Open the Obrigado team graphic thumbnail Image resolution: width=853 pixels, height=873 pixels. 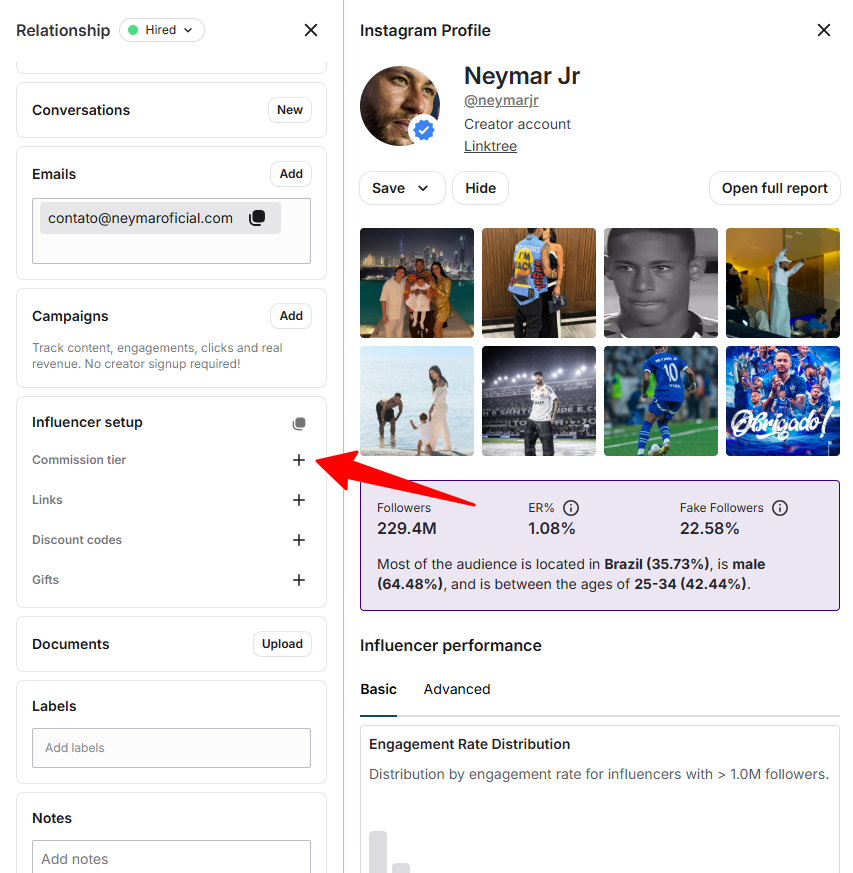[x=783, y=401]
